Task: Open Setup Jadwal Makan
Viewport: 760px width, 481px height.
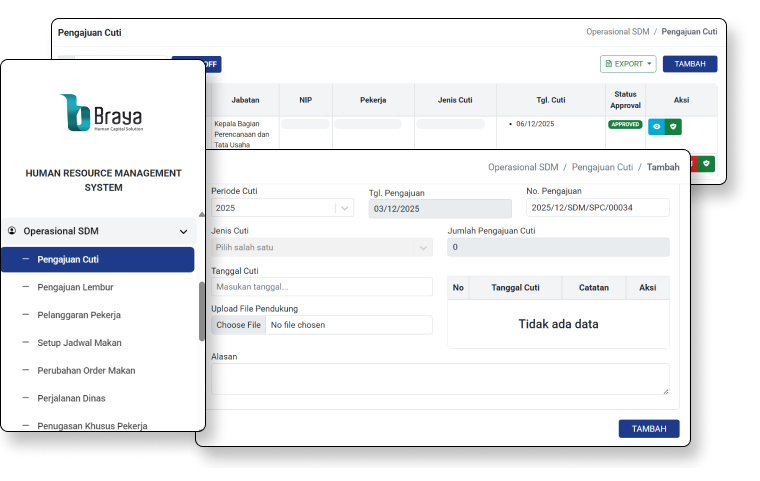Action: (x=79, y=343)
